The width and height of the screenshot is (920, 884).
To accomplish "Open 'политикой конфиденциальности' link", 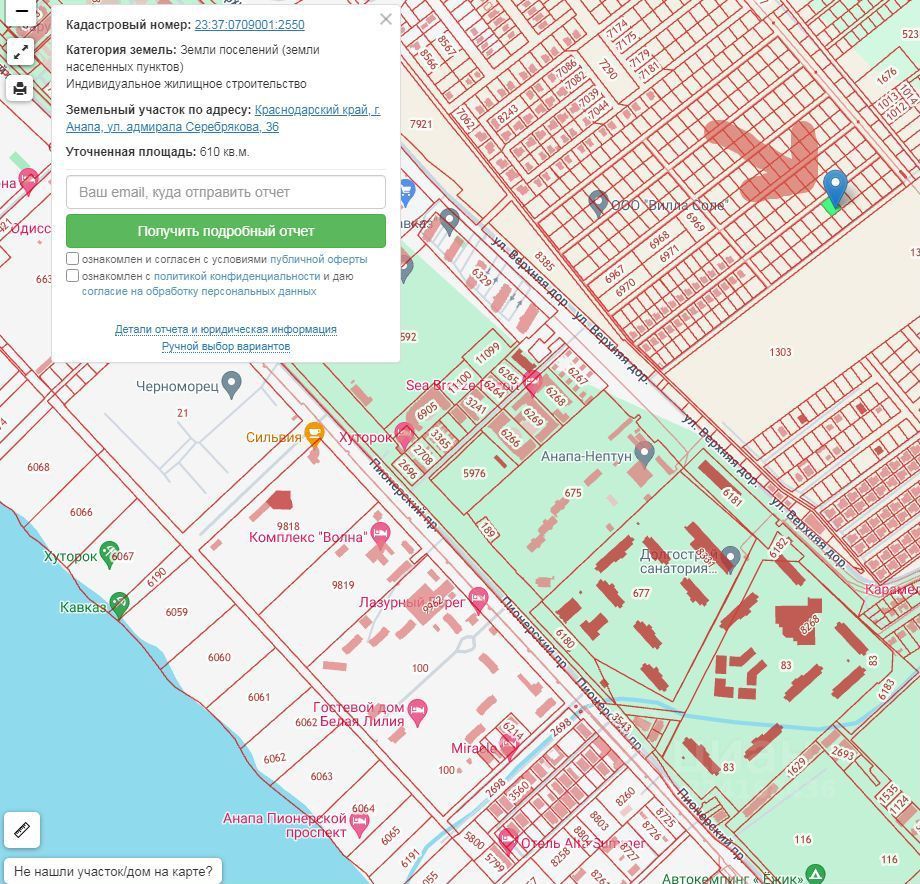I will (236, 276).
